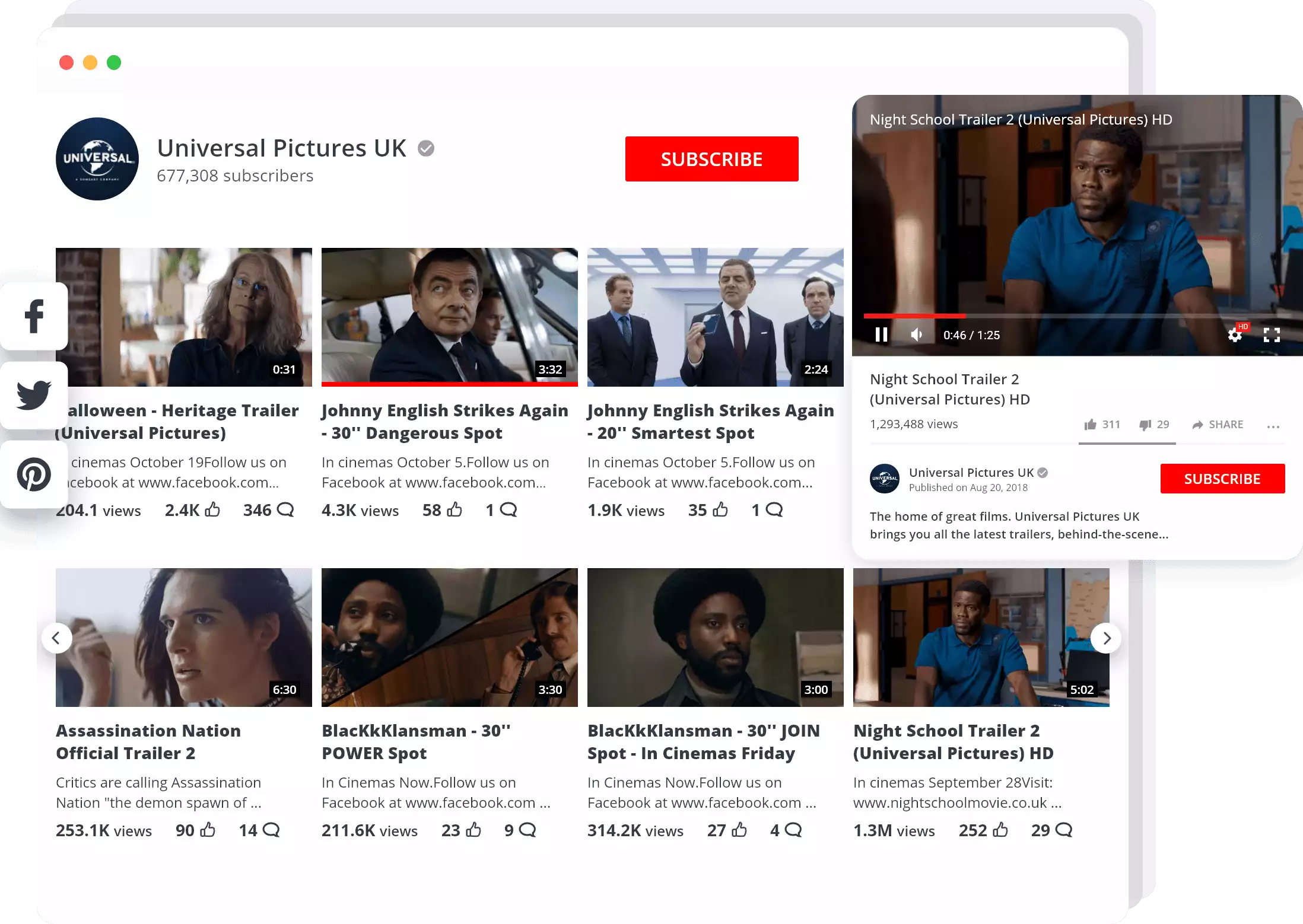Pause the Night School trailer playback
The image size is (1303, 924).
click(x=882, y=335)
